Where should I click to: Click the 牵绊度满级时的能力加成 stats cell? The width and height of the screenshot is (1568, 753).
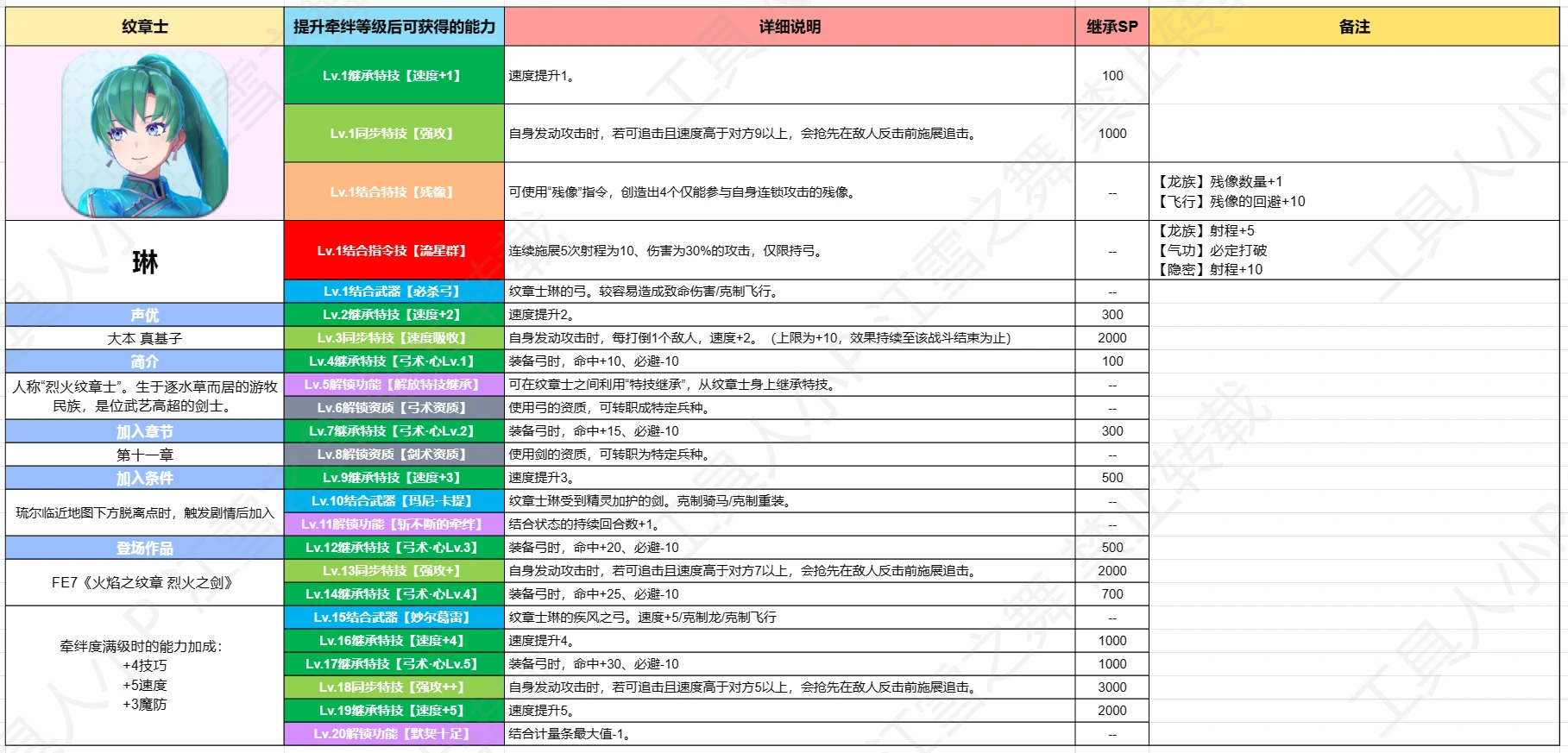click(x=145, y=675)
